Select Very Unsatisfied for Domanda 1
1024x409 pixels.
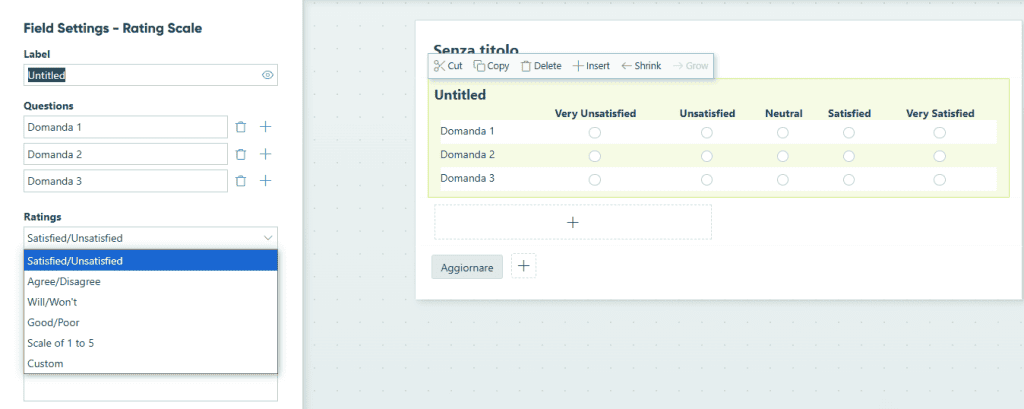pyautogui.click(x=594, y=133)
